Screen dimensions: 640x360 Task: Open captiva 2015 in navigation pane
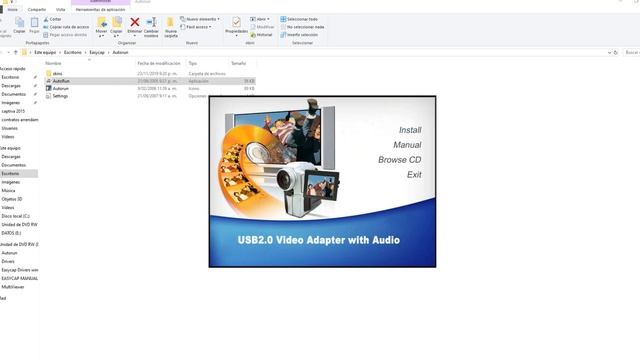click(x=13, y=111)
